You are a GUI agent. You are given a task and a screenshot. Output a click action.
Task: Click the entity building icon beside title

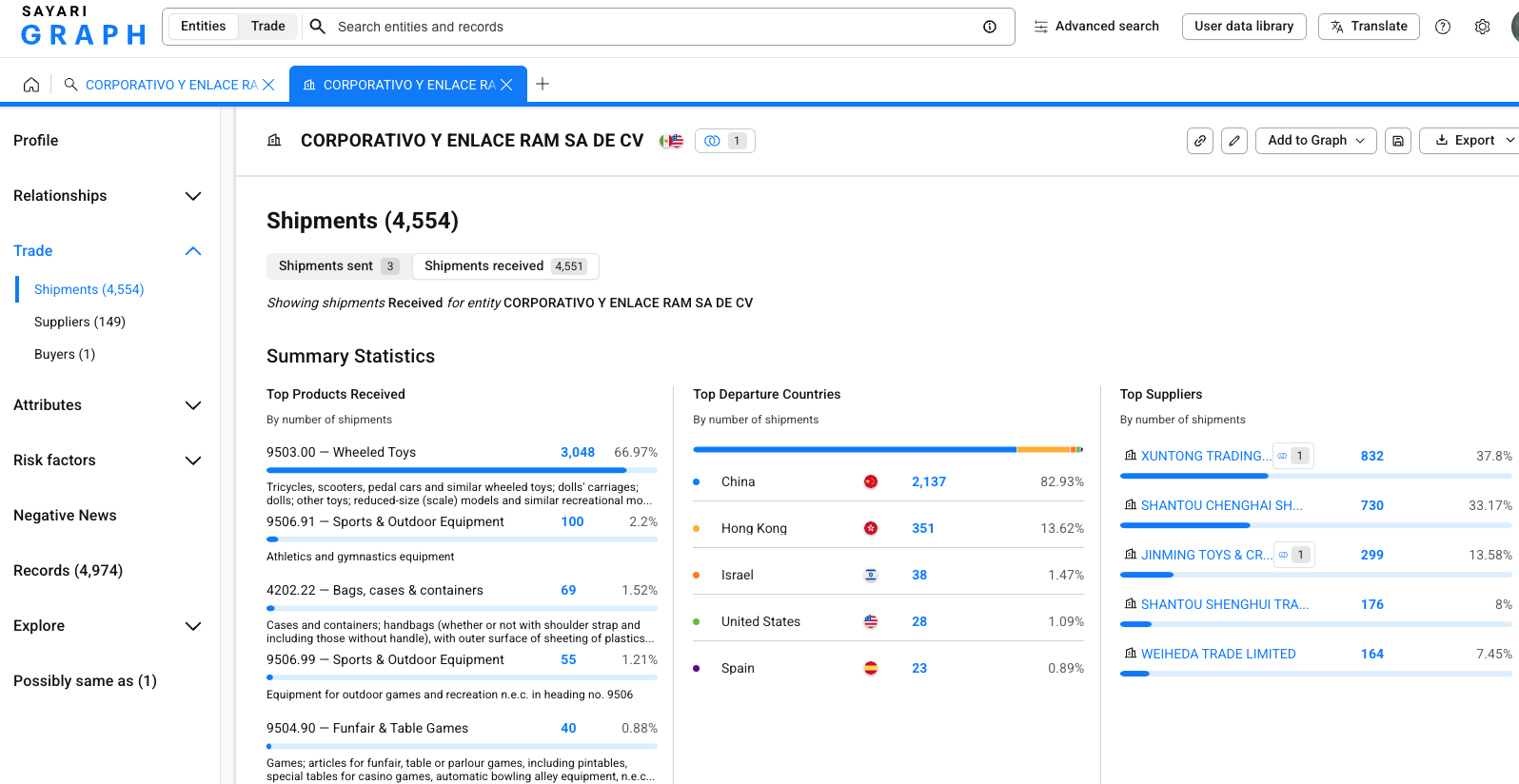tap(274, 141)
